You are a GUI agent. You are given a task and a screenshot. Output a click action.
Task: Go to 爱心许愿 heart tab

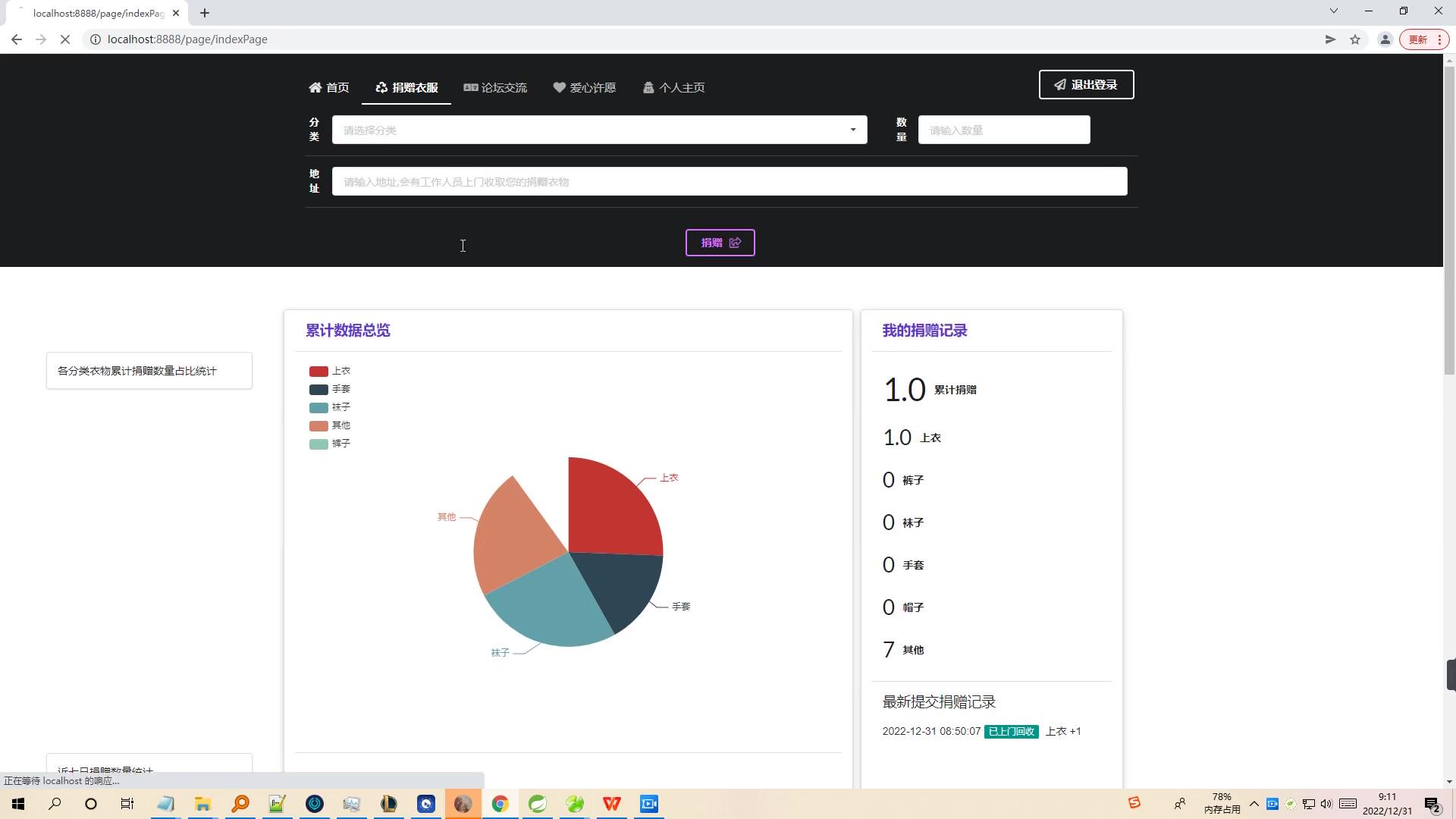click(585, 87)
